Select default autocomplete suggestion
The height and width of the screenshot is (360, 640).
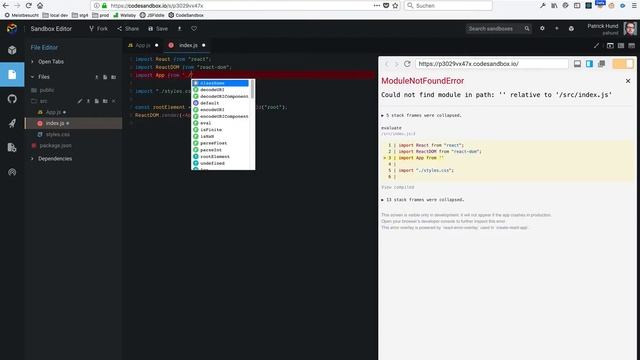pos(220,103)
